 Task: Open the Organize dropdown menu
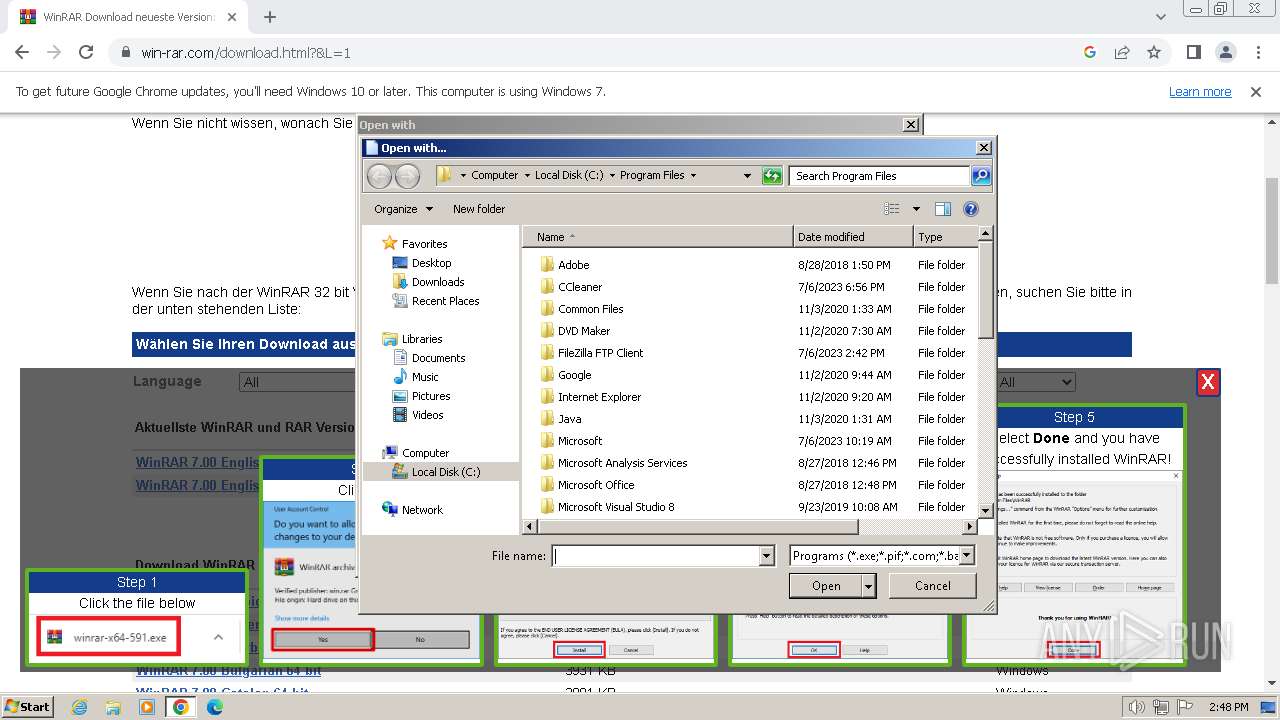click(x=404, y=209)
